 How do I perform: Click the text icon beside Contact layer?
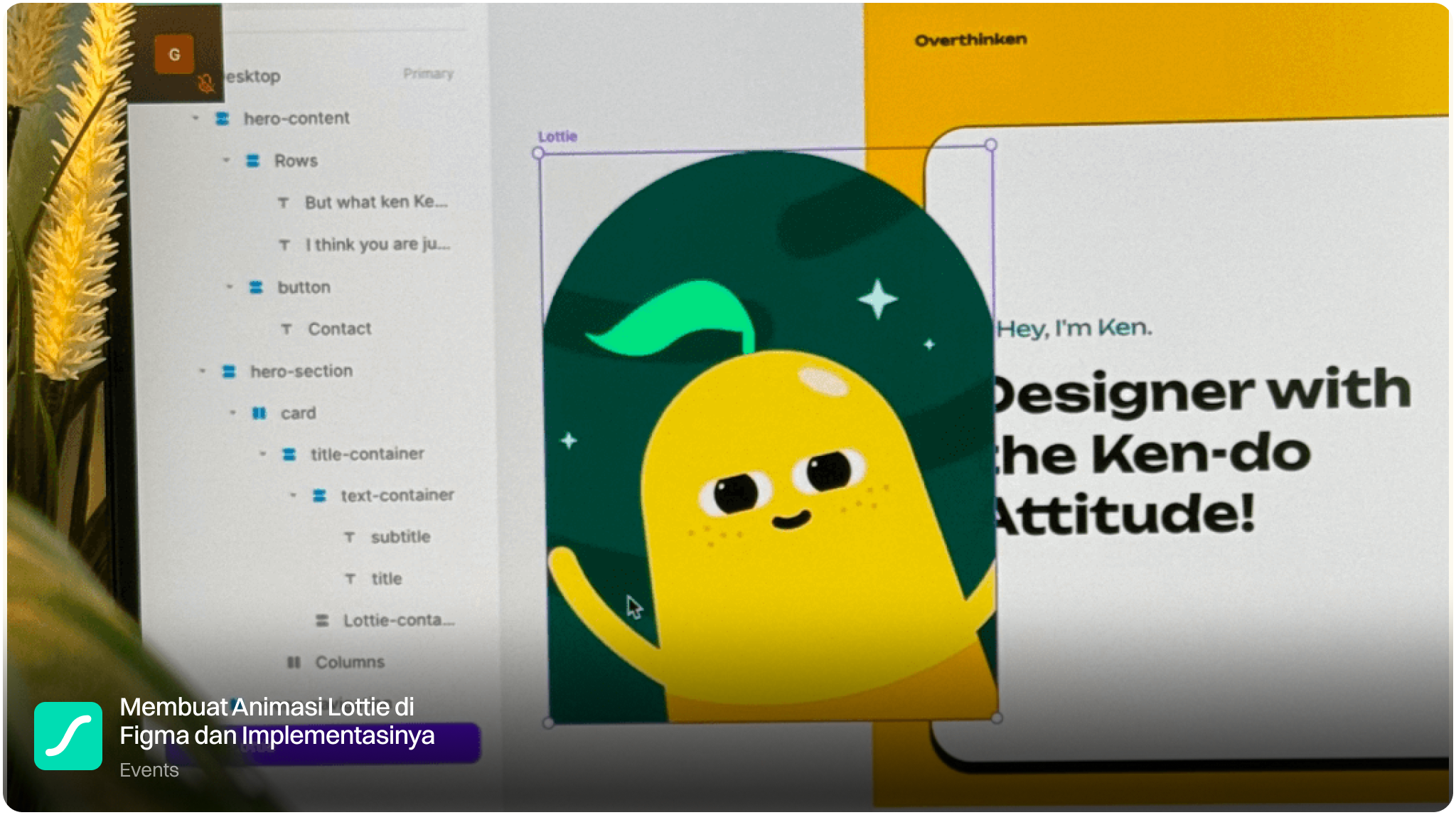pos(287,329)
